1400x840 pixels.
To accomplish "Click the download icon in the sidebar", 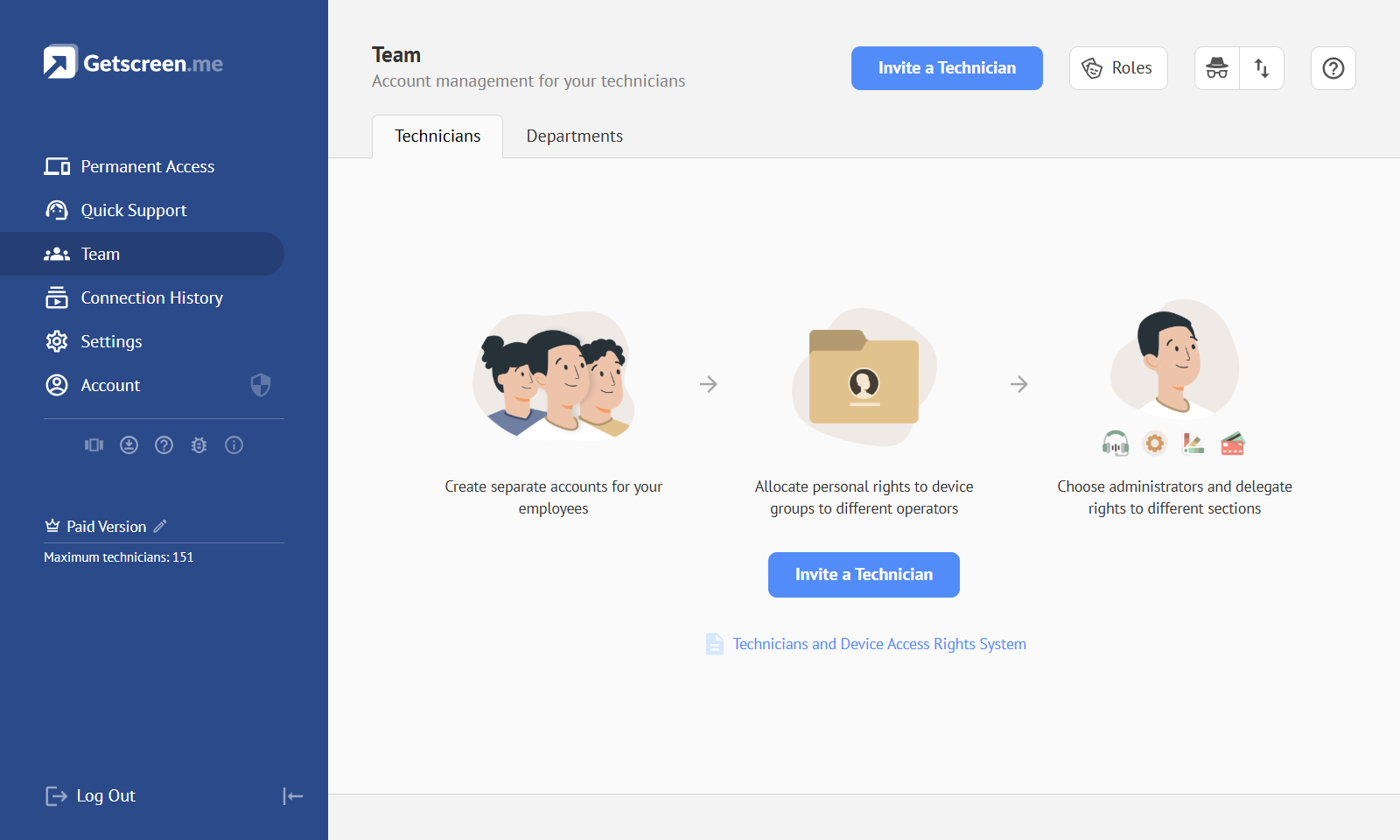I will [x=129, y=445].
